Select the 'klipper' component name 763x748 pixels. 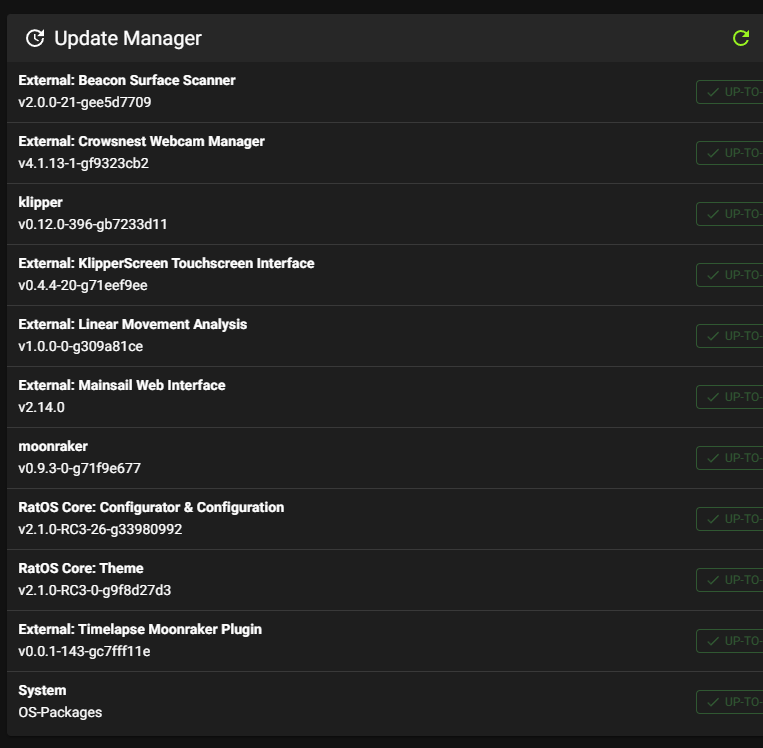(x=40, y=202)
